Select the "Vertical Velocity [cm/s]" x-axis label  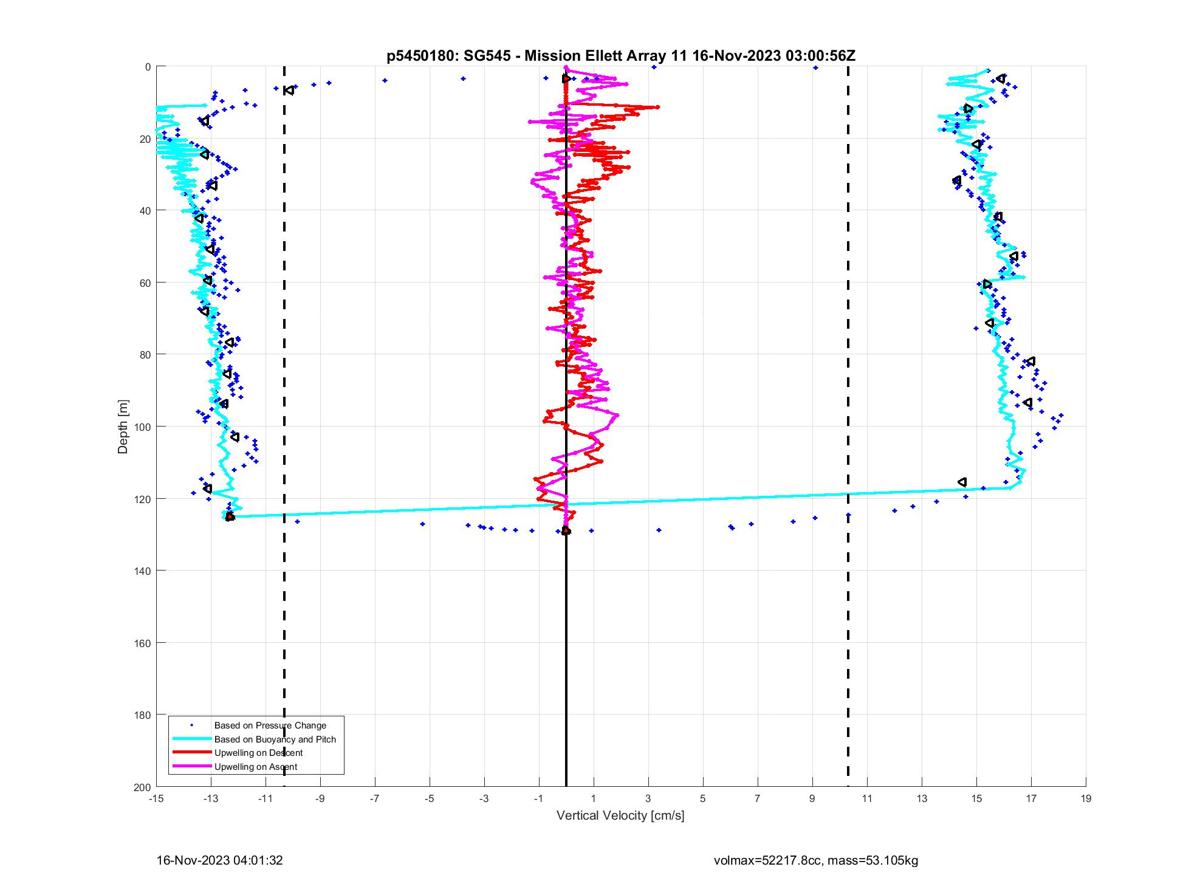620,816
